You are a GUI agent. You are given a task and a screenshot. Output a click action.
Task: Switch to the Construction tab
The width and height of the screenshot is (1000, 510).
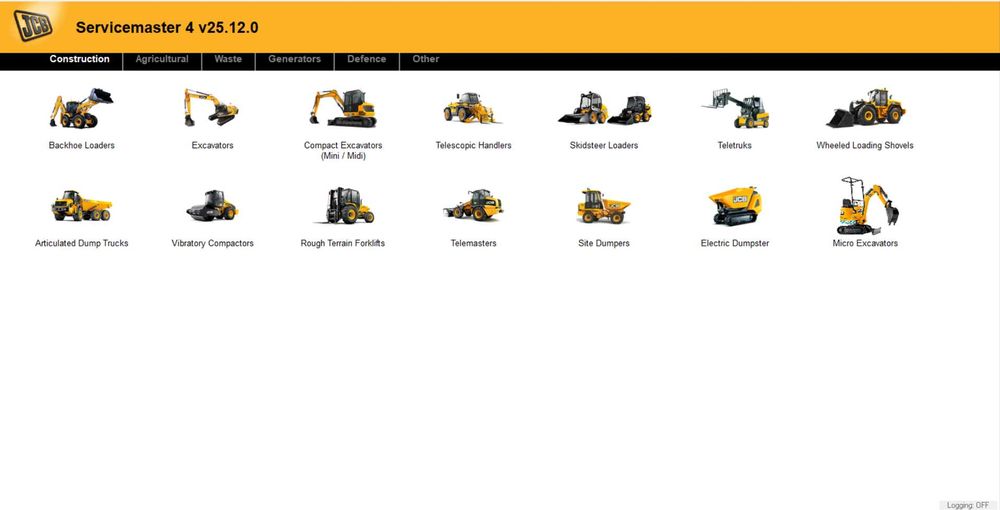(x=80, y=59)
